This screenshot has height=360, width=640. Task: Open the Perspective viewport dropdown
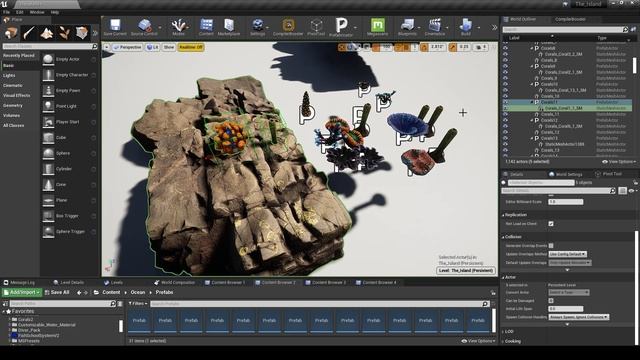tap(127, 47)
